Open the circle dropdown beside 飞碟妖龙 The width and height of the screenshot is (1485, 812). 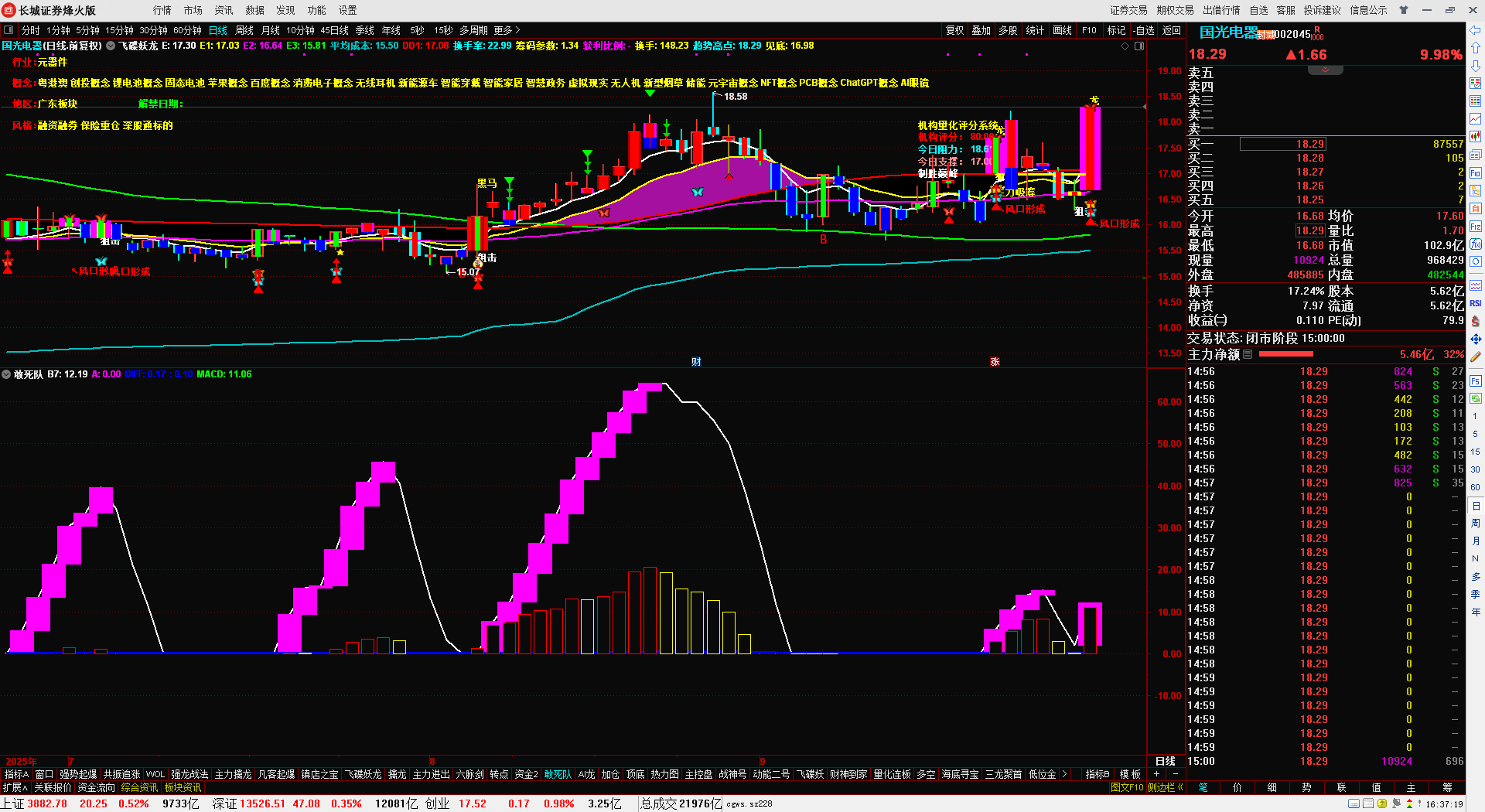111,46
